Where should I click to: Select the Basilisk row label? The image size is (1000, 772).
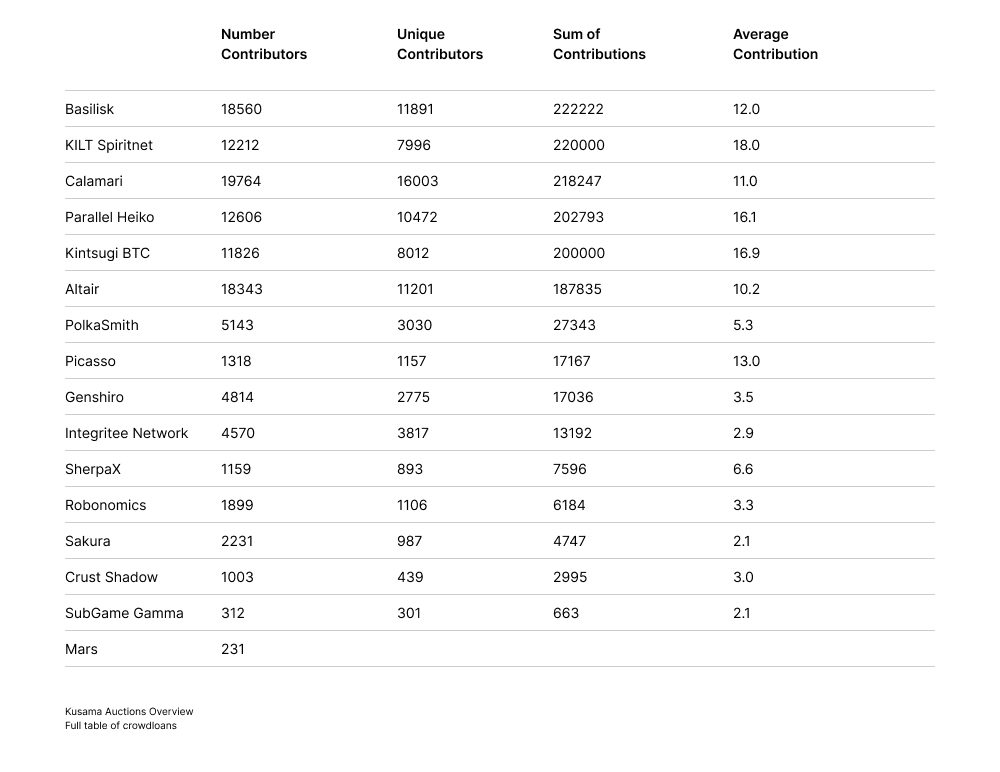tap(90, 109)
